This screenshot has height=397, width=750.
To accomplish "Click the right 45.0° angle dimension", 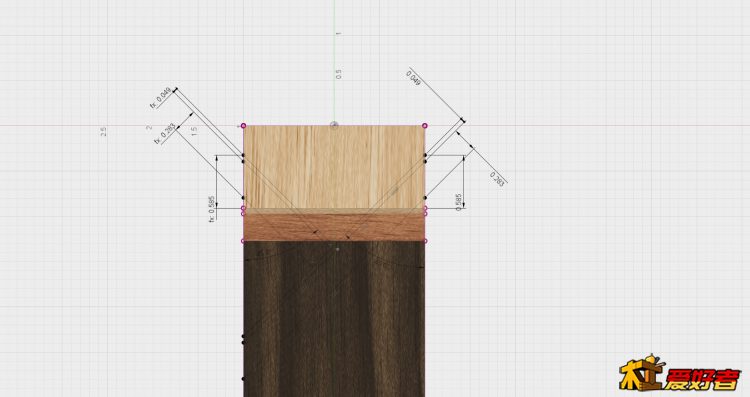I will (x=381, y=264).
